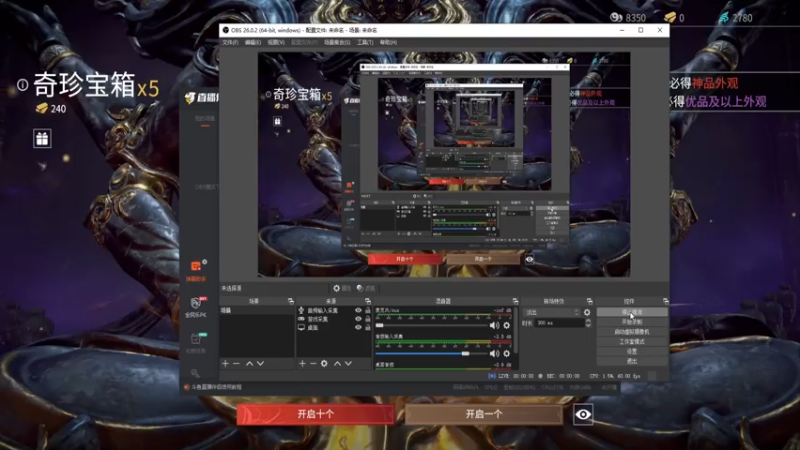Open 视图(V) menu in OBS
Image resolution: width=800 pixels, height=450 pixels.
(276, 42)
